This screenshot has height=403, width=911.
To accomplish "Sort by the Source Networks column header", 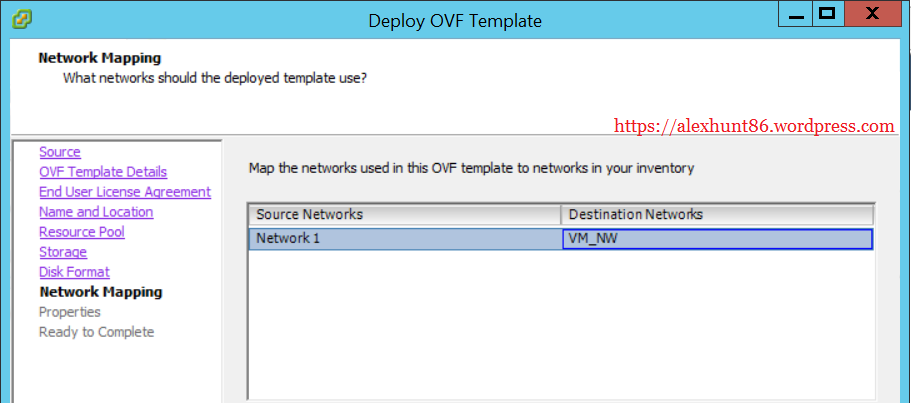I will click(404, 215).
